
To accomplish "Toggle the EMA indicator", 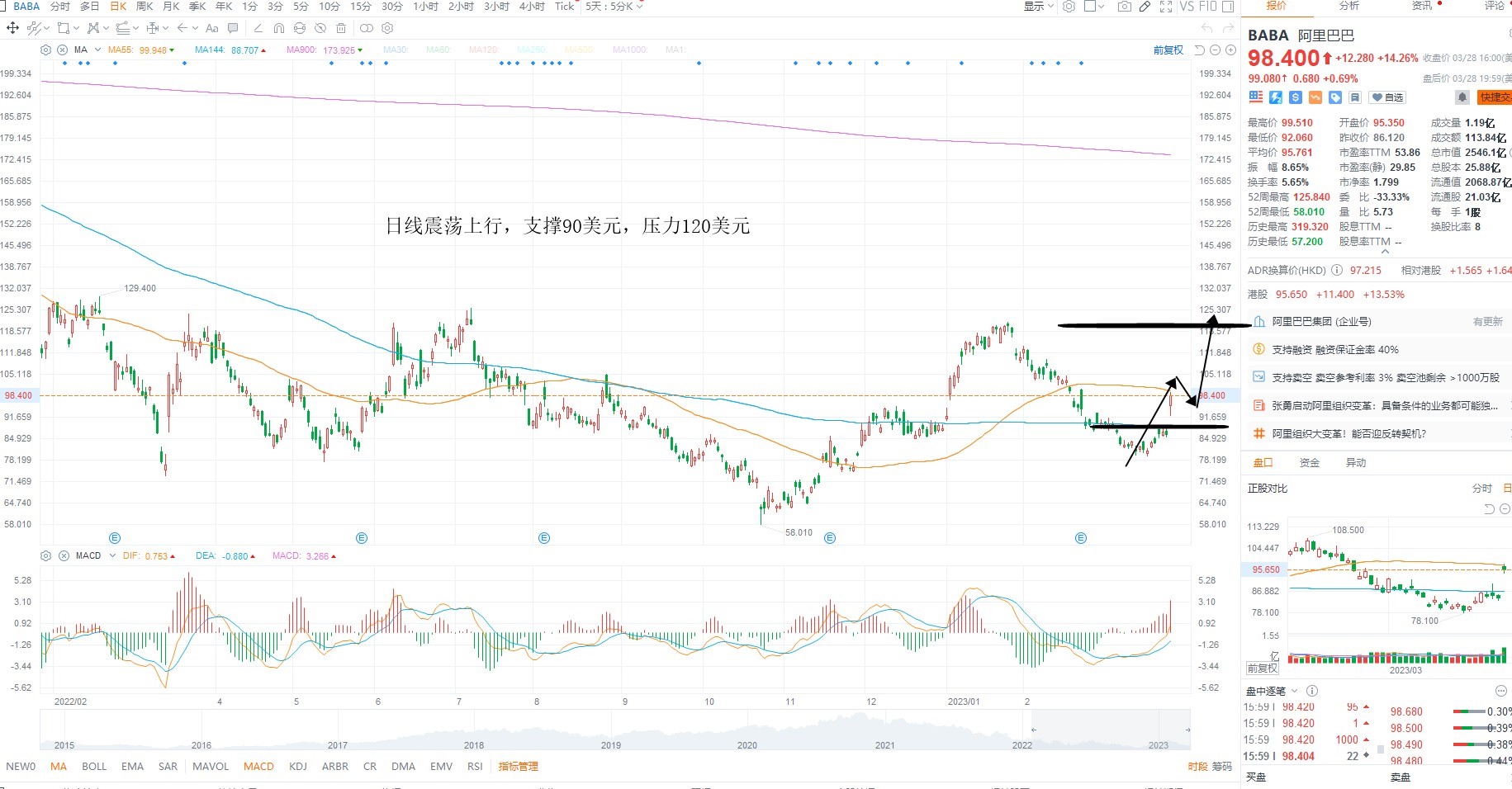I will 132,766.
